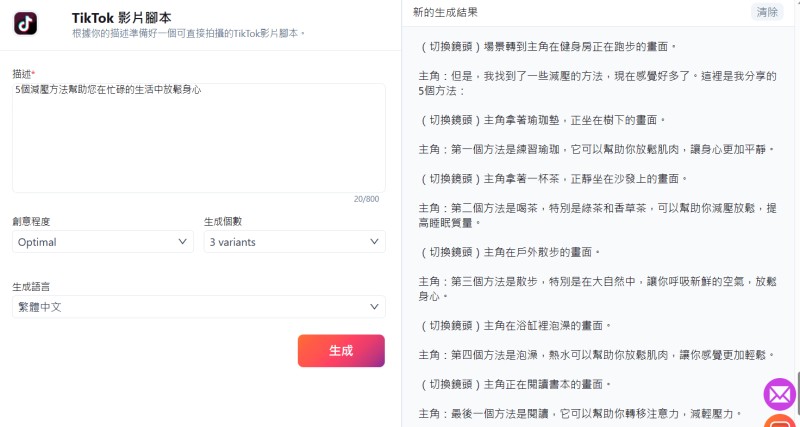Click the line about 第一個方法是練習瑜珈
The image size is (800, 427).
[597, 149]
